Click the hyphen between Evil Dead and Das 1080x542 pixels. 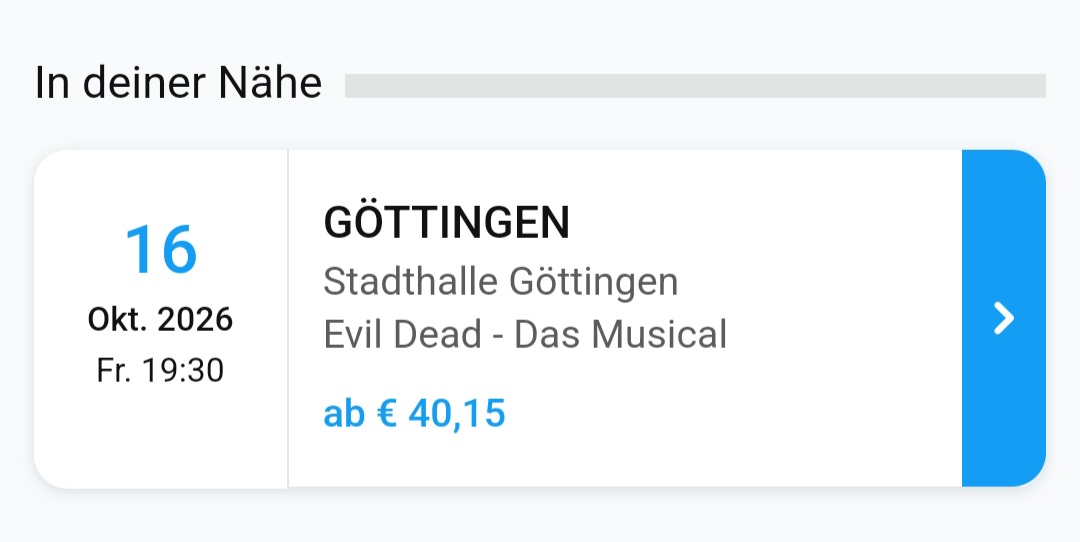pos(497,336)
